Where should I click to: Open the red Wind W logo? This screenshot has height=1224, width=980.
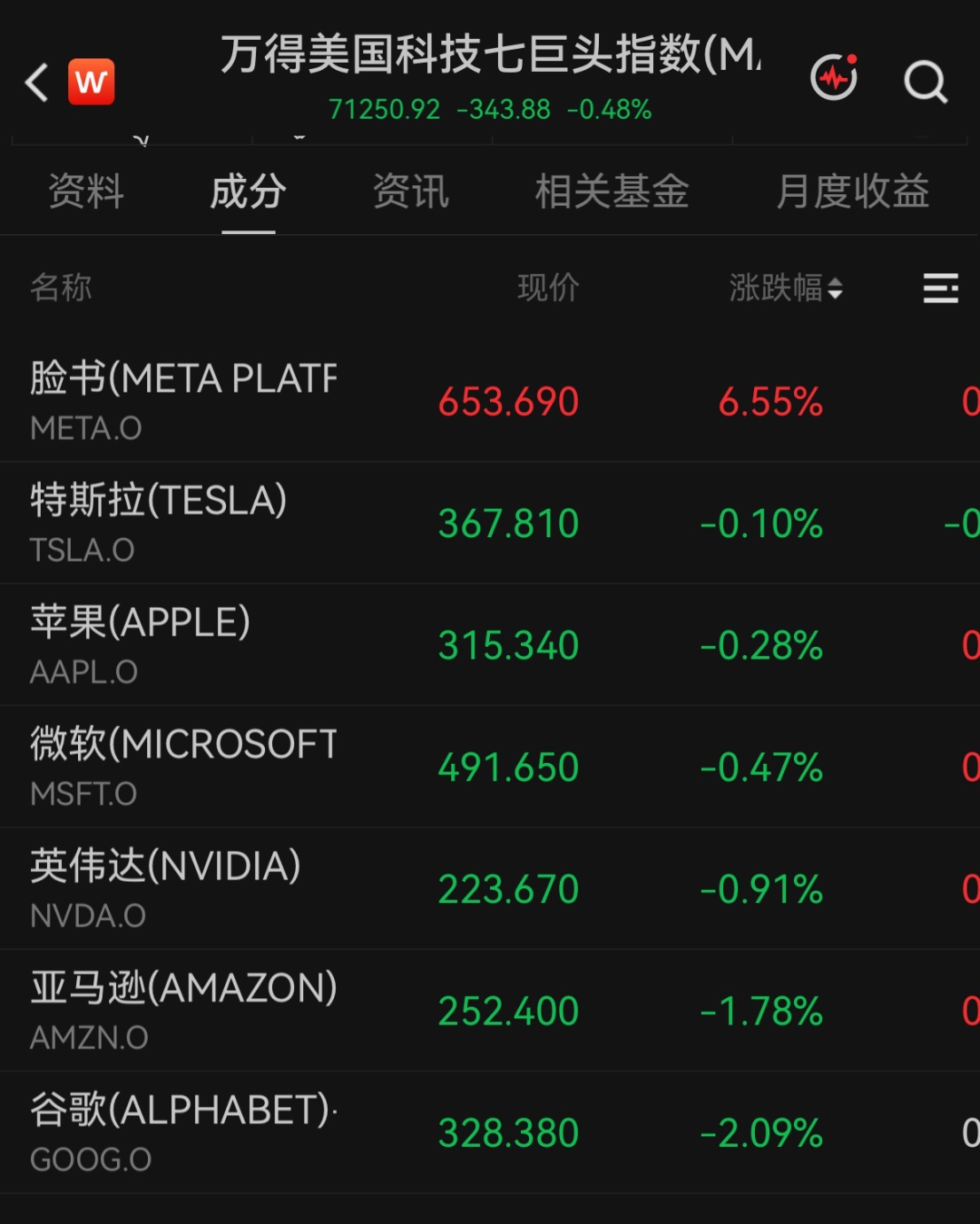point(91,82)
